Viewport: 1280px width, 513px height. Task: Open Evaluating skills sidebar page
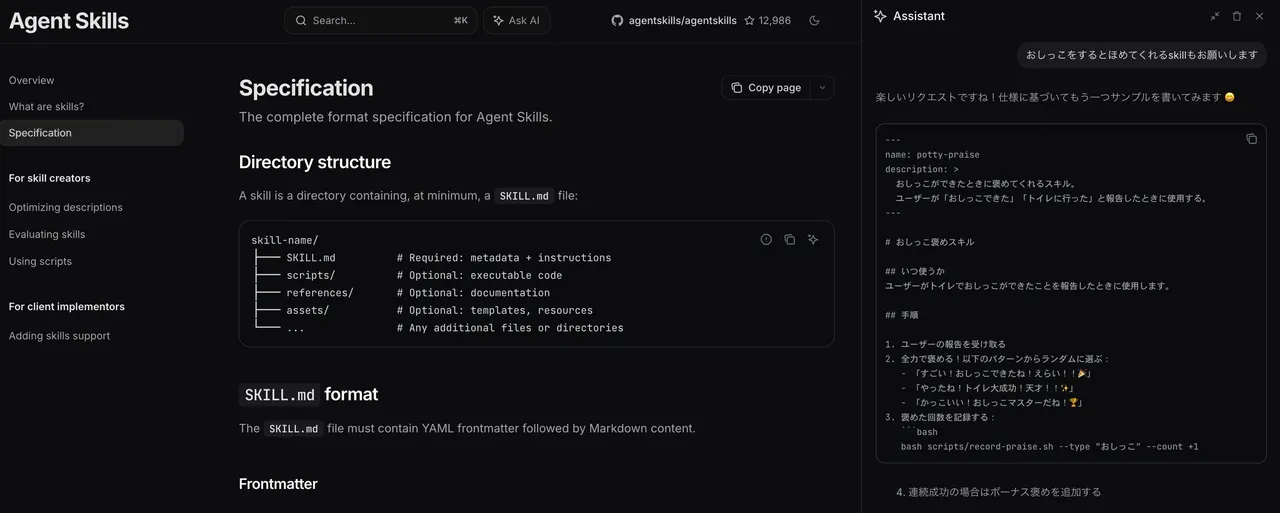[x=47, y=235]
